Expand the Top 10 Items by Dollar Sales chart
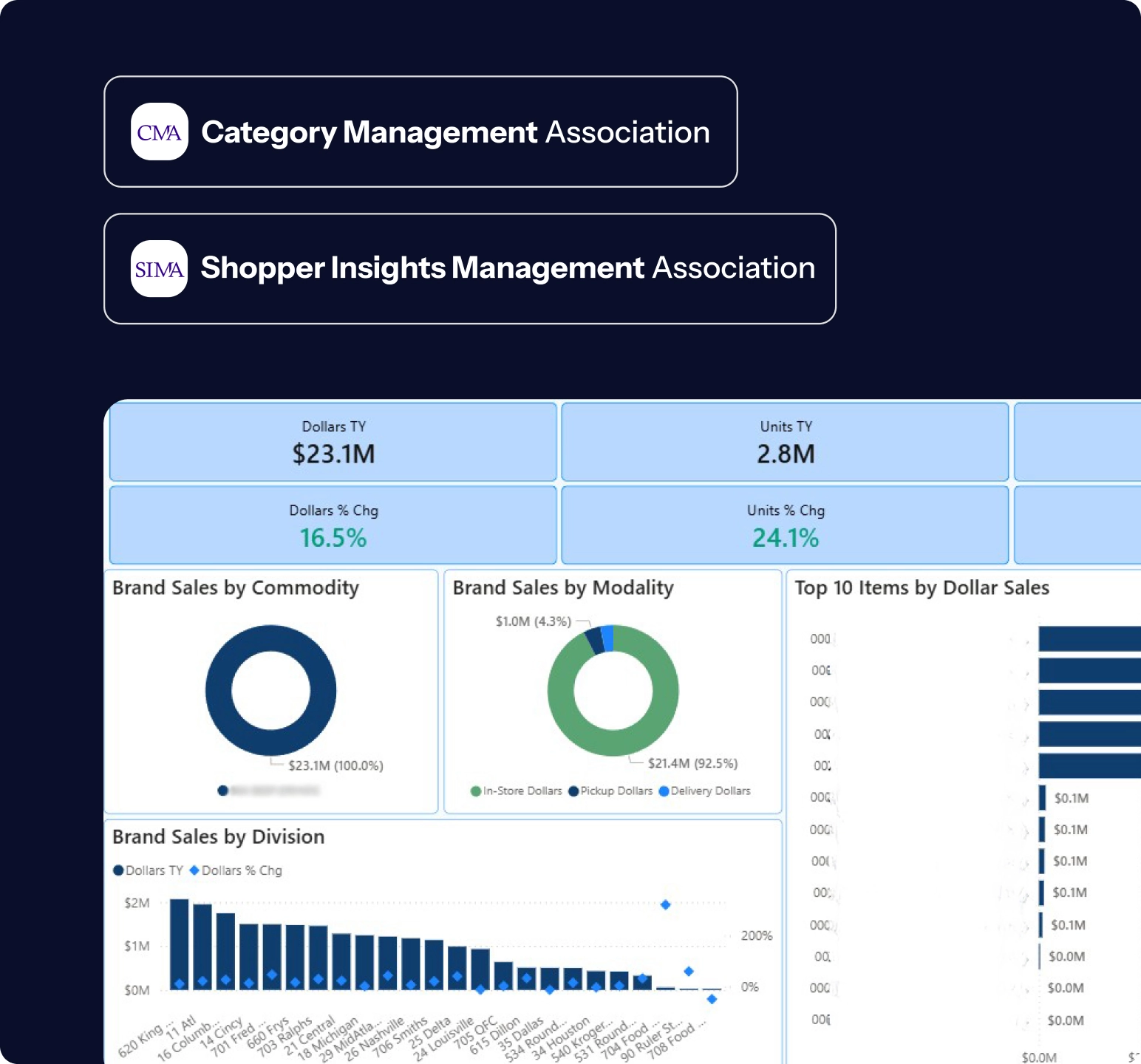 (x=921, y=587)
